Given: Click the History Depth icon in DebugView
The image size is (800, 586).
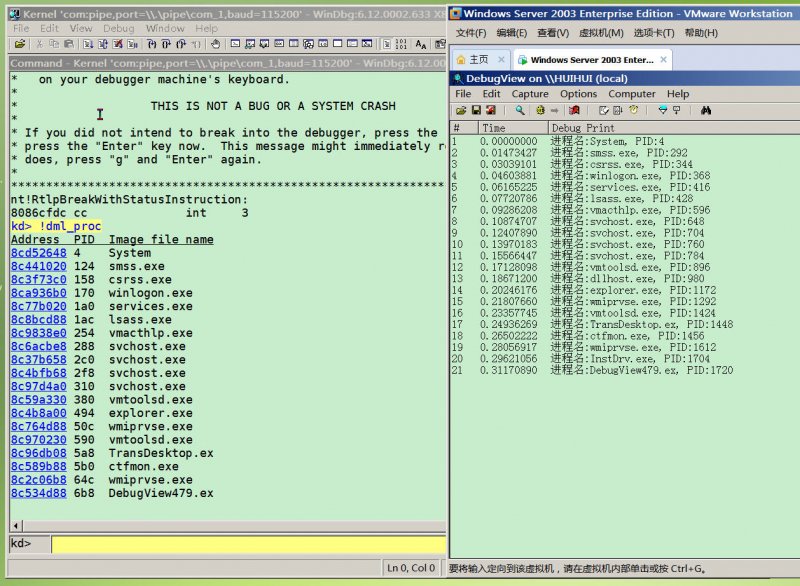Looking at the screenshot, I should 677,110.
